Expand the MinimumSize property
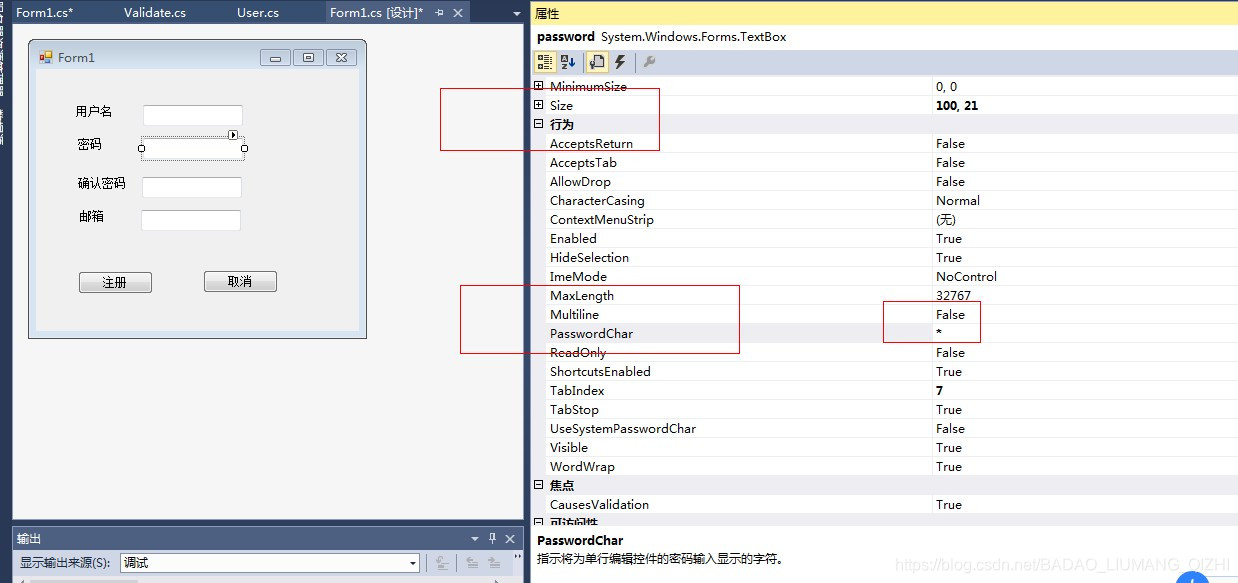Screen dimensions: 1238x583 539,86
